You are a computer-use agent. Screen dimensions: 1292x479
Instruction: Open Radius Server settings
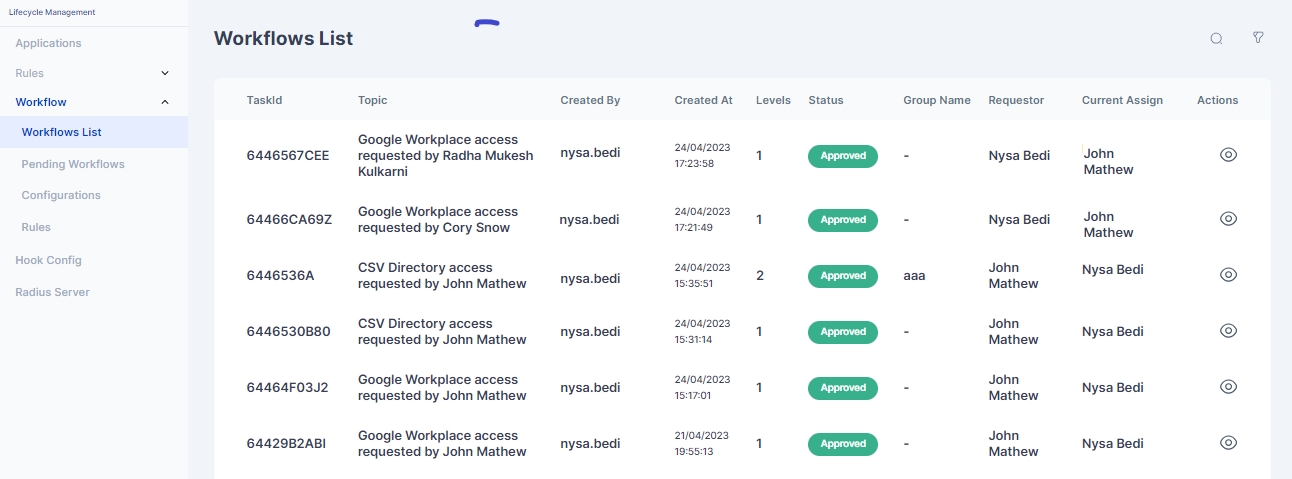pyautogui.click(x=52, y=292)
